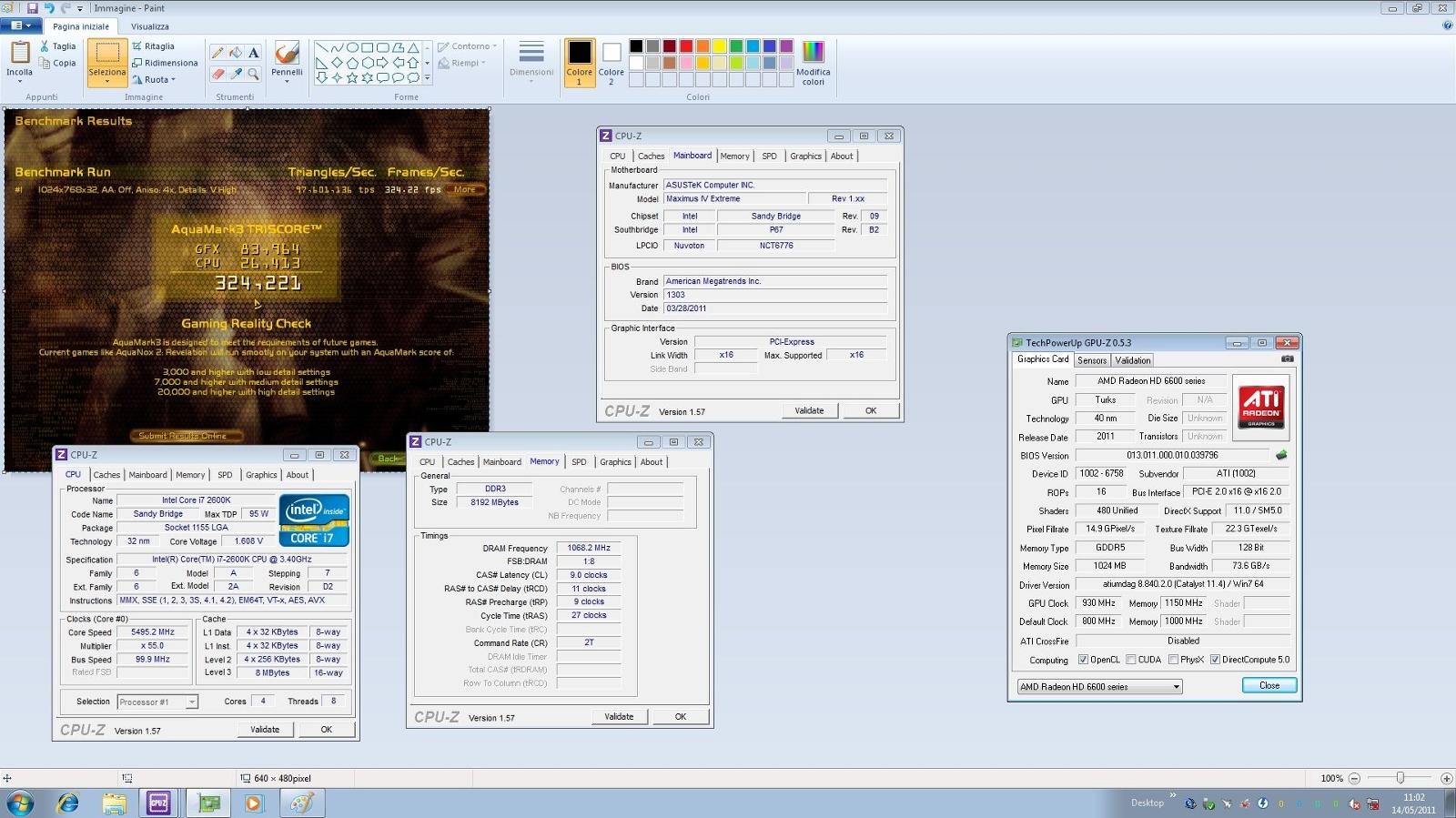Click the Taglia scissors command
Viewport: 1456px width, 818px height.
[x=57, y=46]
